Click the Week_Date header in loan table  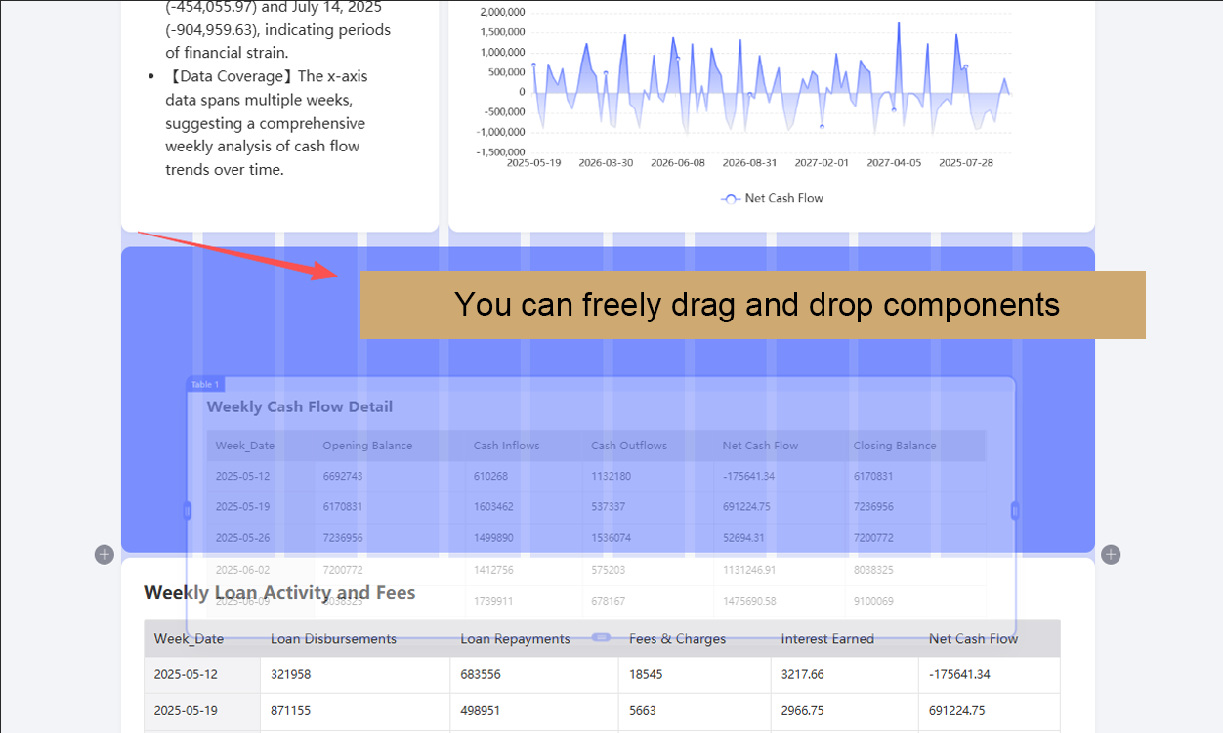click(188, 639)
